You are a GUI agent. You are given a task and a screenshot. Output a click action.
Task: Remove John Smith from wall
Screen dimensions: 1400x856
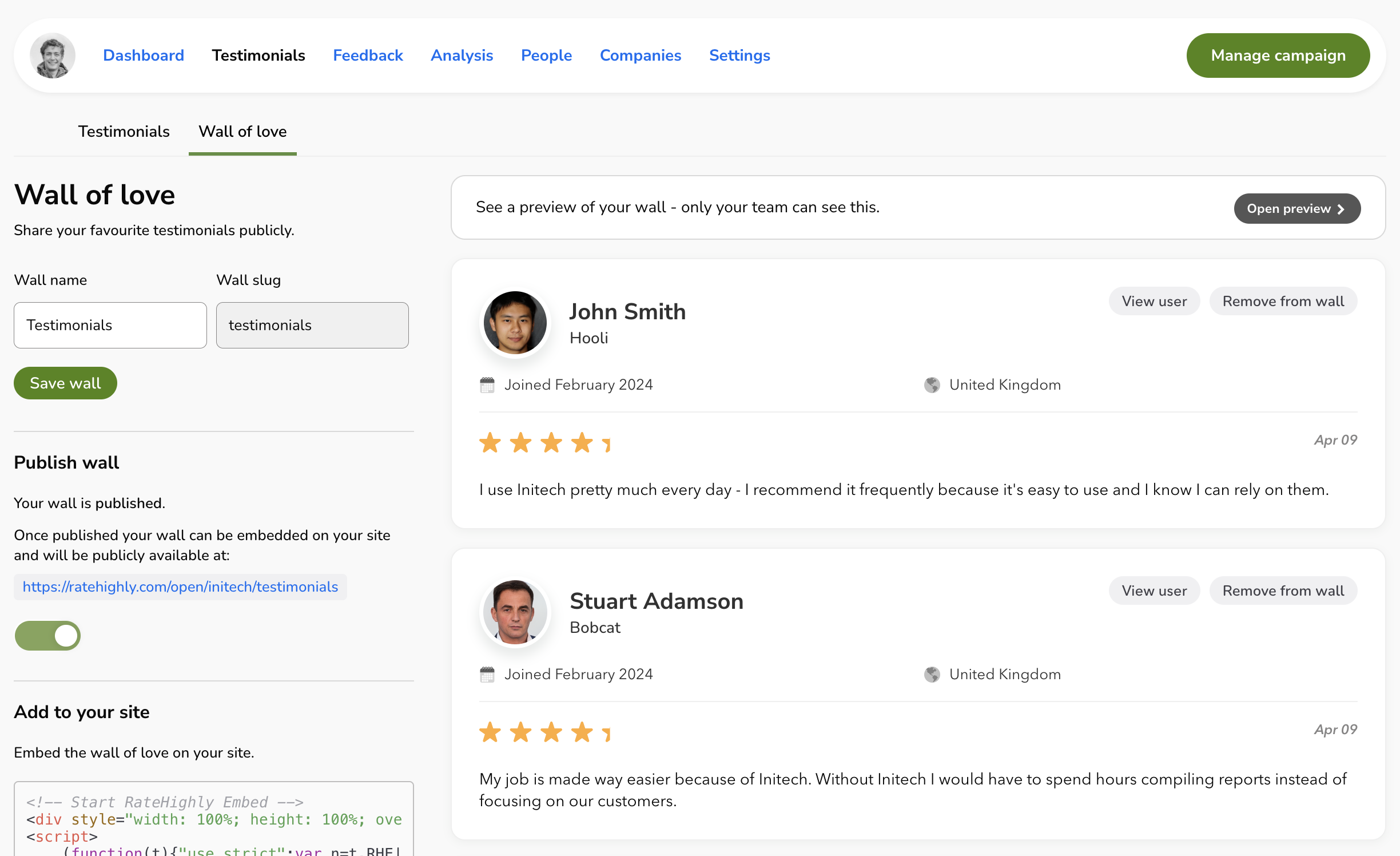pos(1283,302)
